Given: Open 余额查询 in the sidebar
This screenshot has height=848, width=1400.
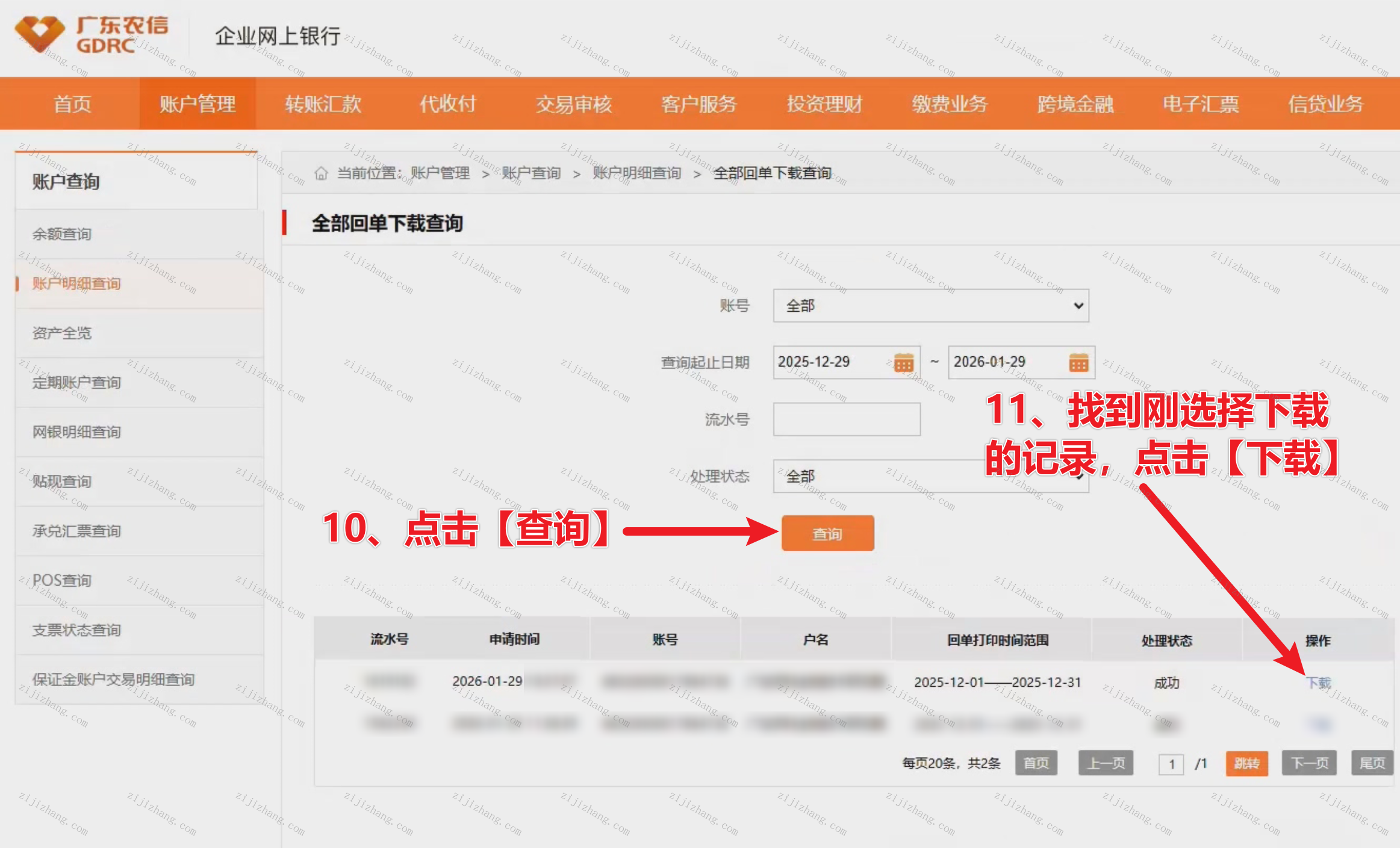Looking at the screenshot, I should 62,234.
